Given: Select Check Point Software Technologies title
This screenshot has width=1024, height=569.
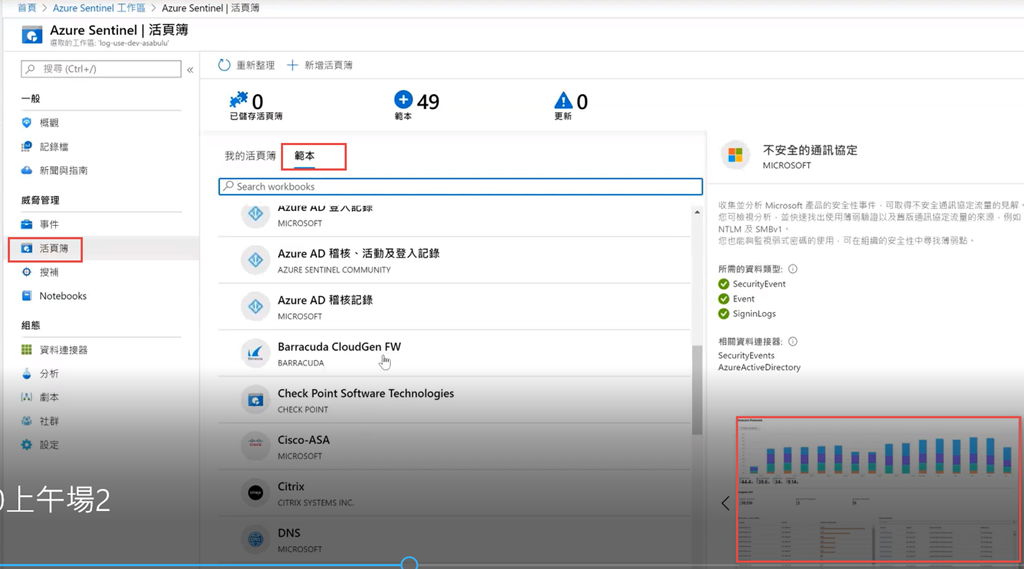Looking at the screenshot, I should [x=366, y=393].
